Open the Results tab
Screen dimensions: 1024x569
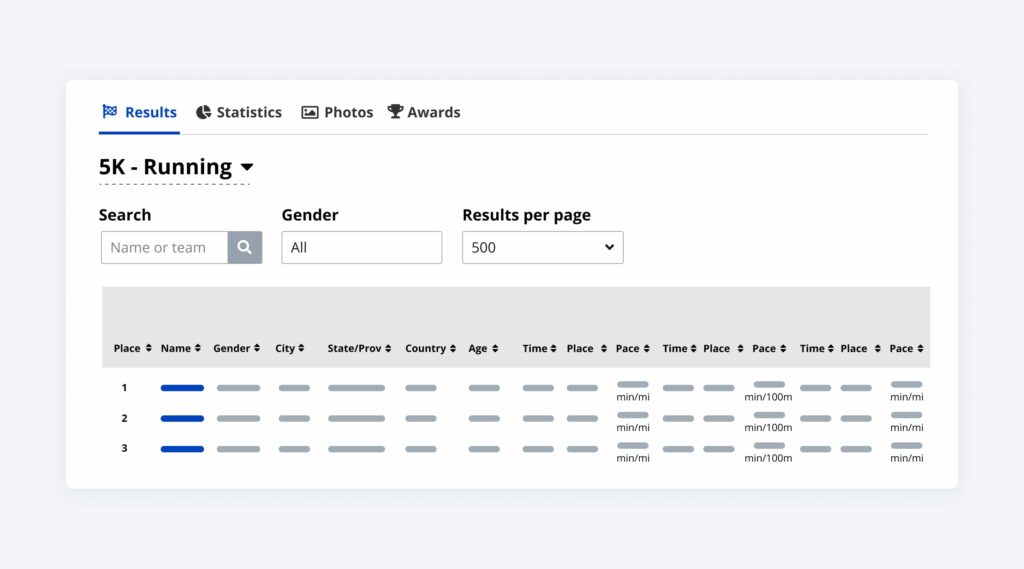tap(140, 113)
